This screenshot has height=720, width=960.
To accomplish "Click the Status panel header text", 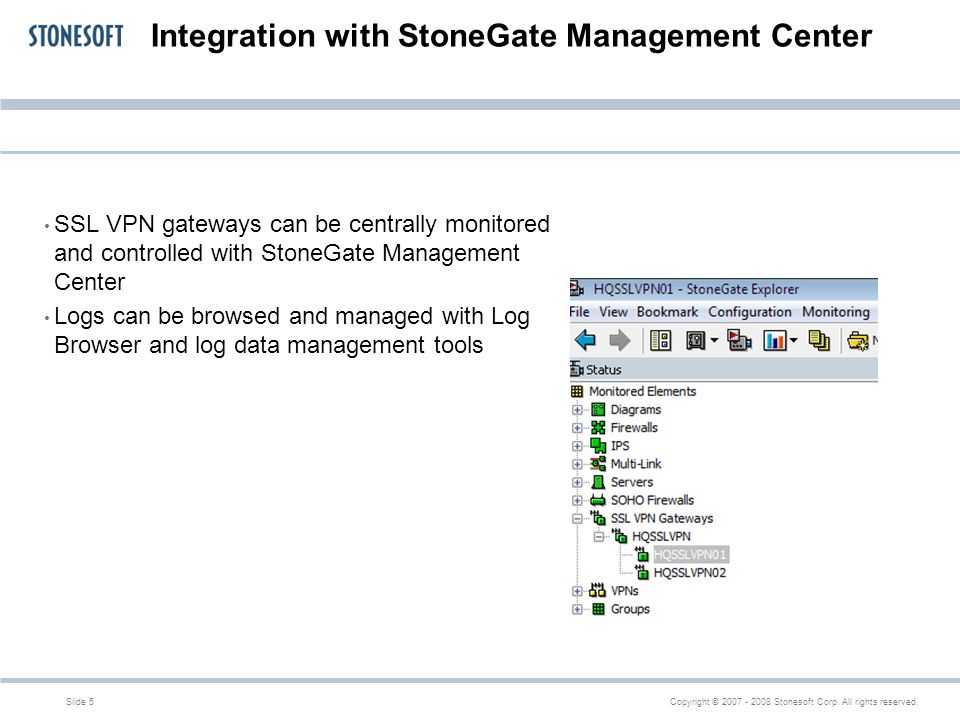I will 604,369.
